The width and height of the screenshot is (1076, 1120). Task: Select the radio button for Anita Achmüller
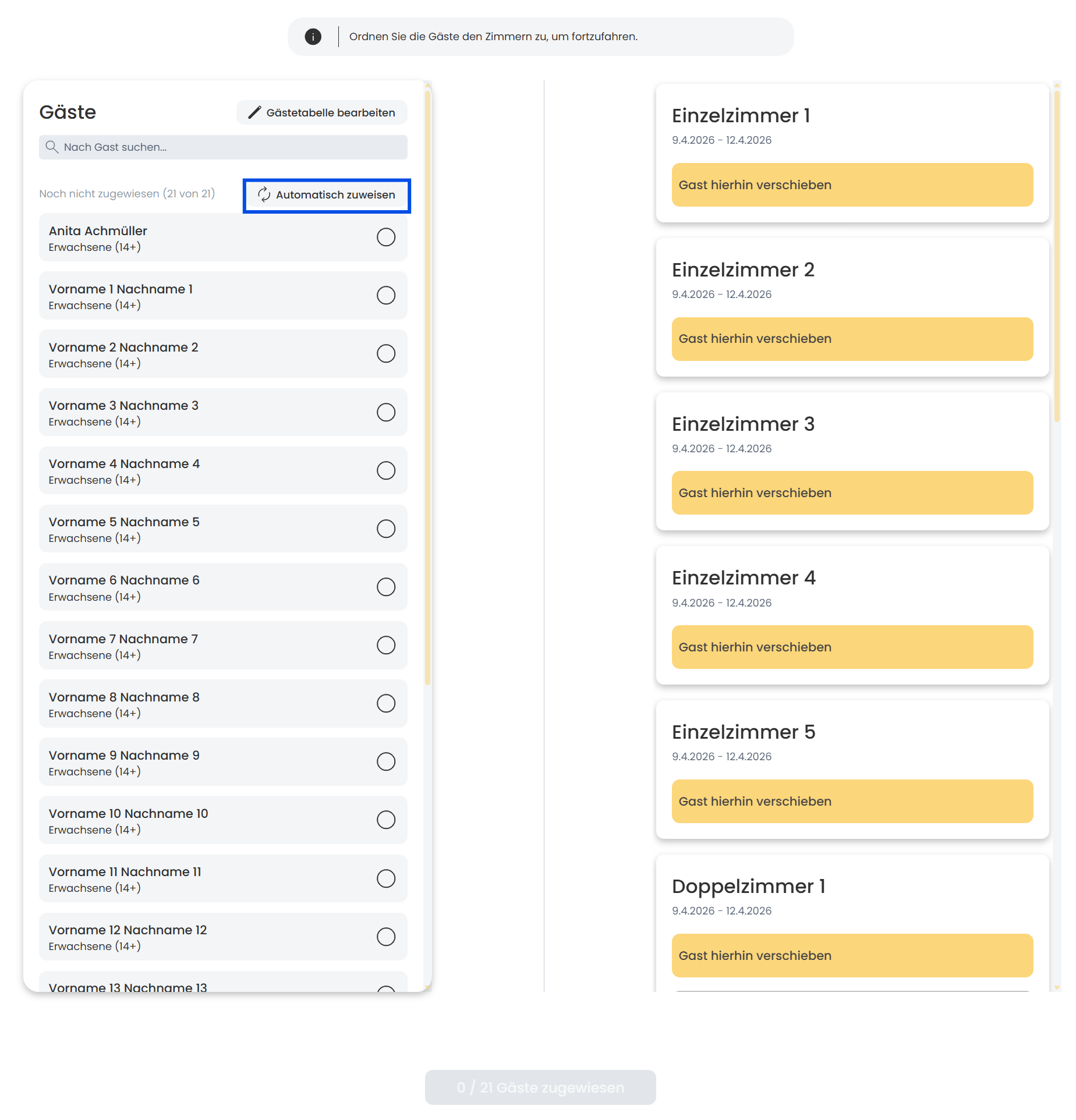[x=385, y=238]
